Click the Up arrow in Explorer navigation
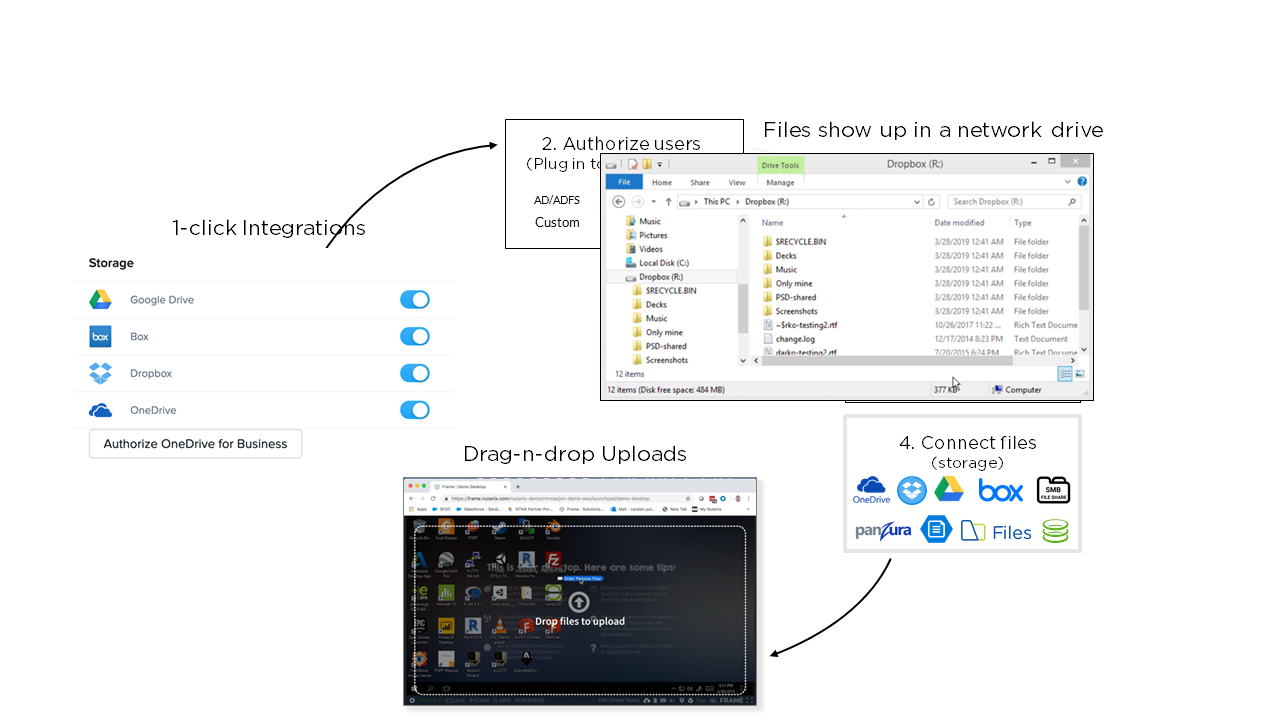 coord(668,202)
